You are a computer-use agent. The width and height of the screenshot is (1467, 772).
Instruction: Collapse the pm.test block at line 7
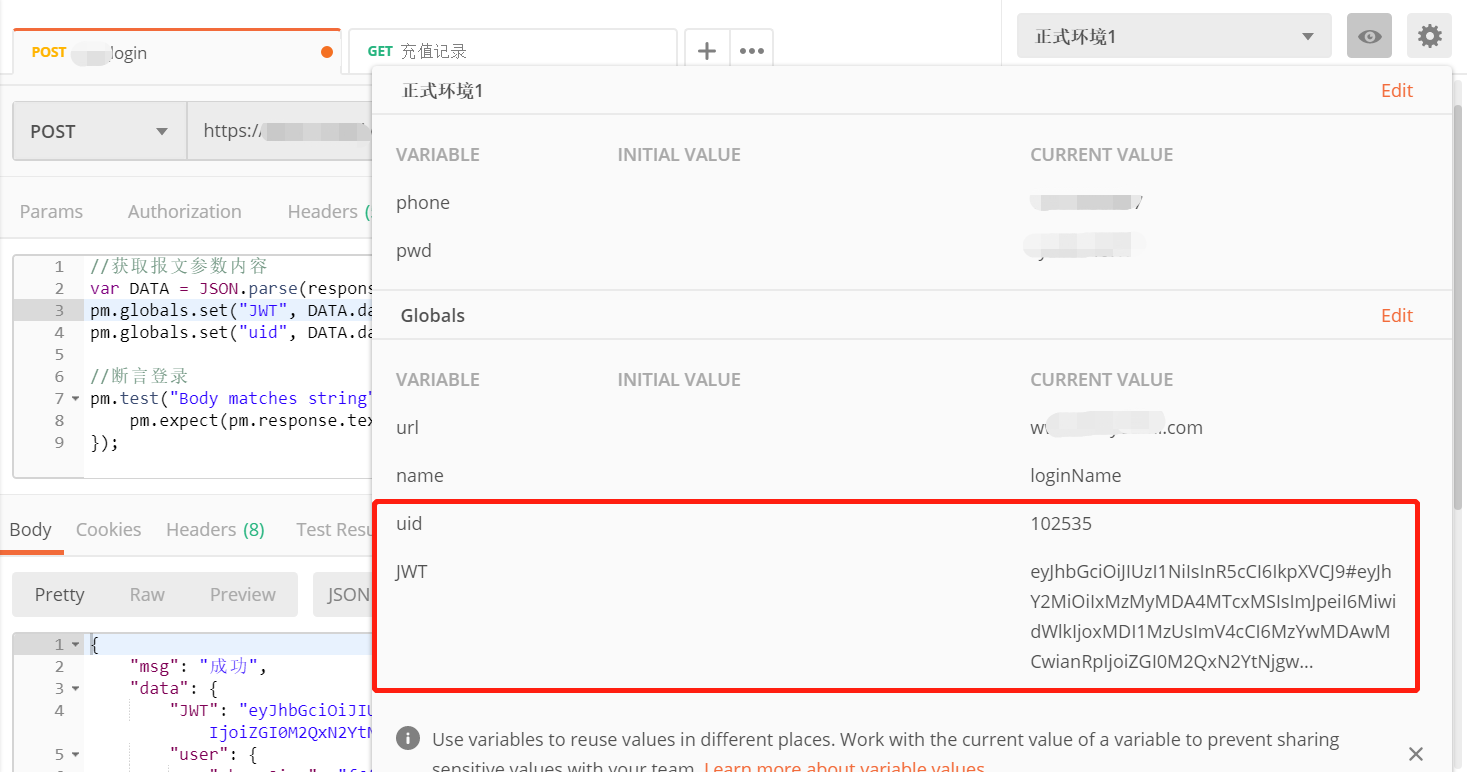point(76,399)
